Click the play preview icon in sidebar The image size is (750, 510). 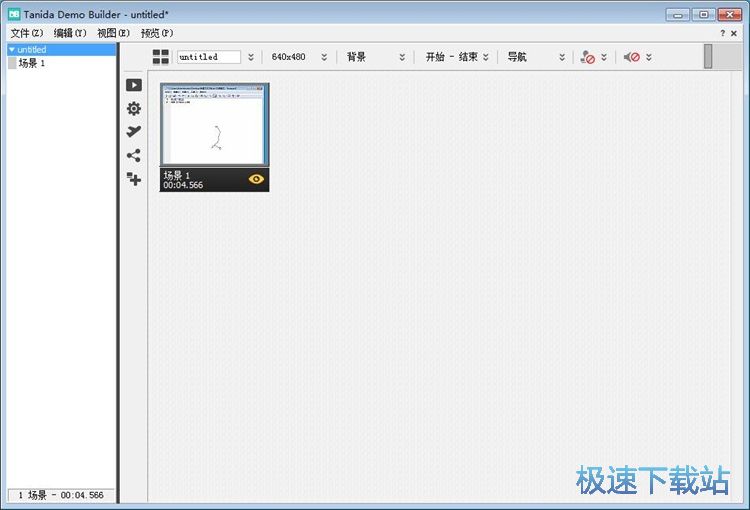133,85
